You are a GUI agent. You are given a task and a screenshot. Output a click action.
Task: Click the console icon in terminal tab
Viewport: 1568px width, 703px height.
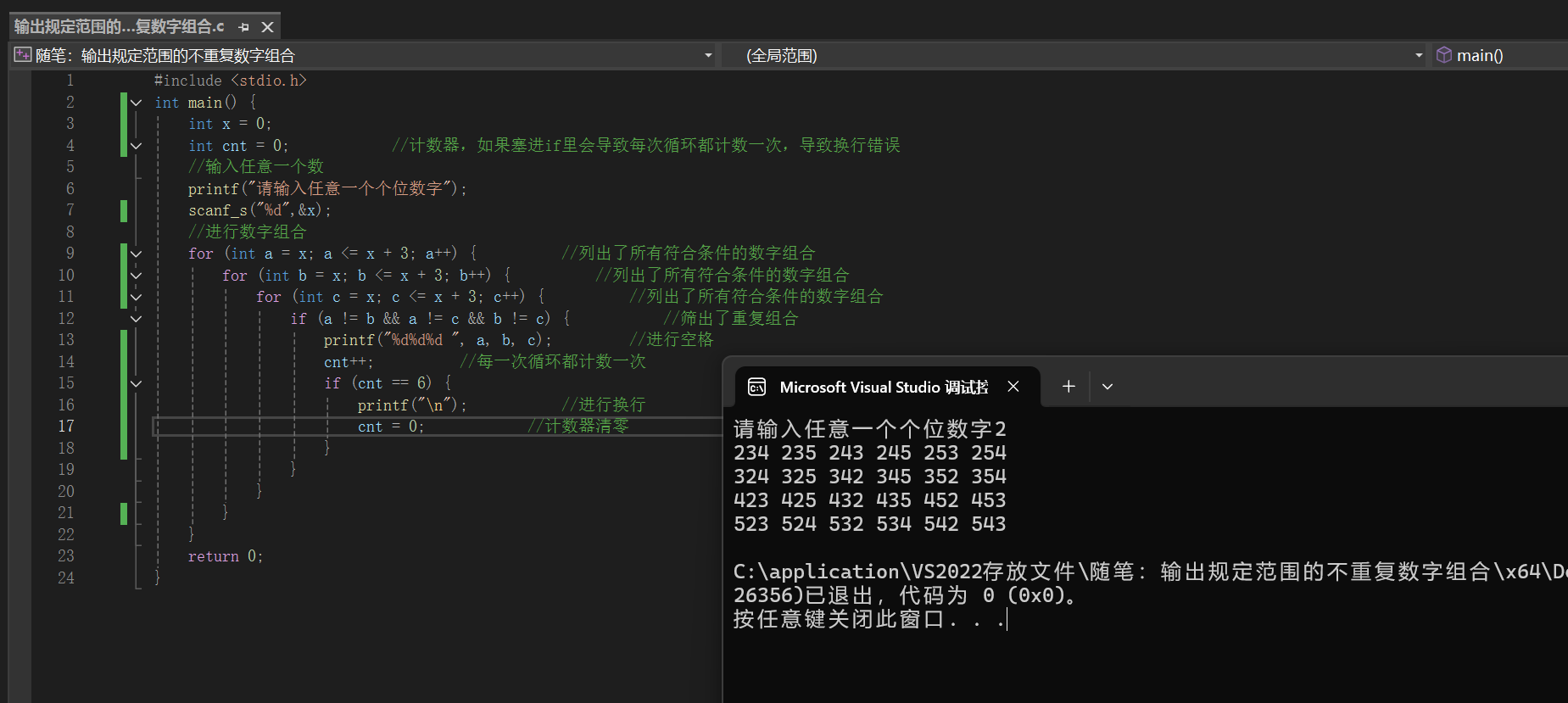pos(756,388)
